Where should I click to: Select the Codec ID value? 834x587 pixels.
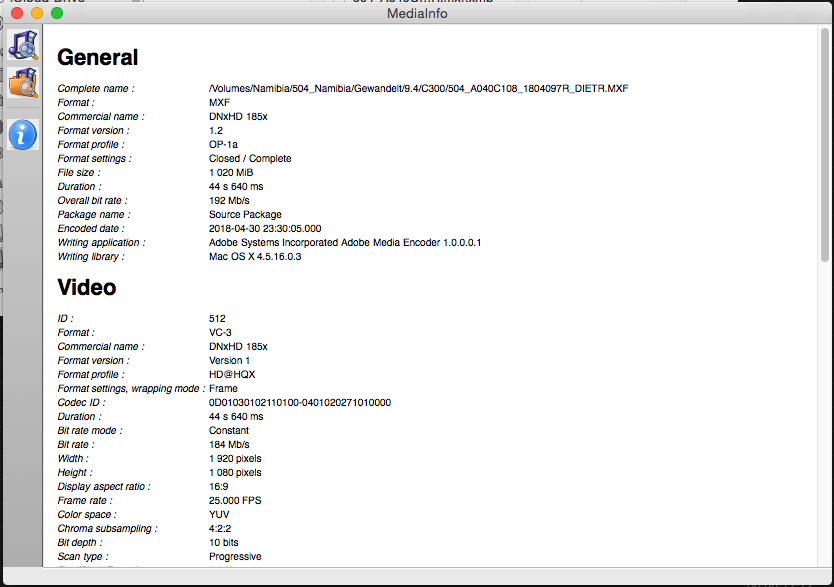pos(300,402)
